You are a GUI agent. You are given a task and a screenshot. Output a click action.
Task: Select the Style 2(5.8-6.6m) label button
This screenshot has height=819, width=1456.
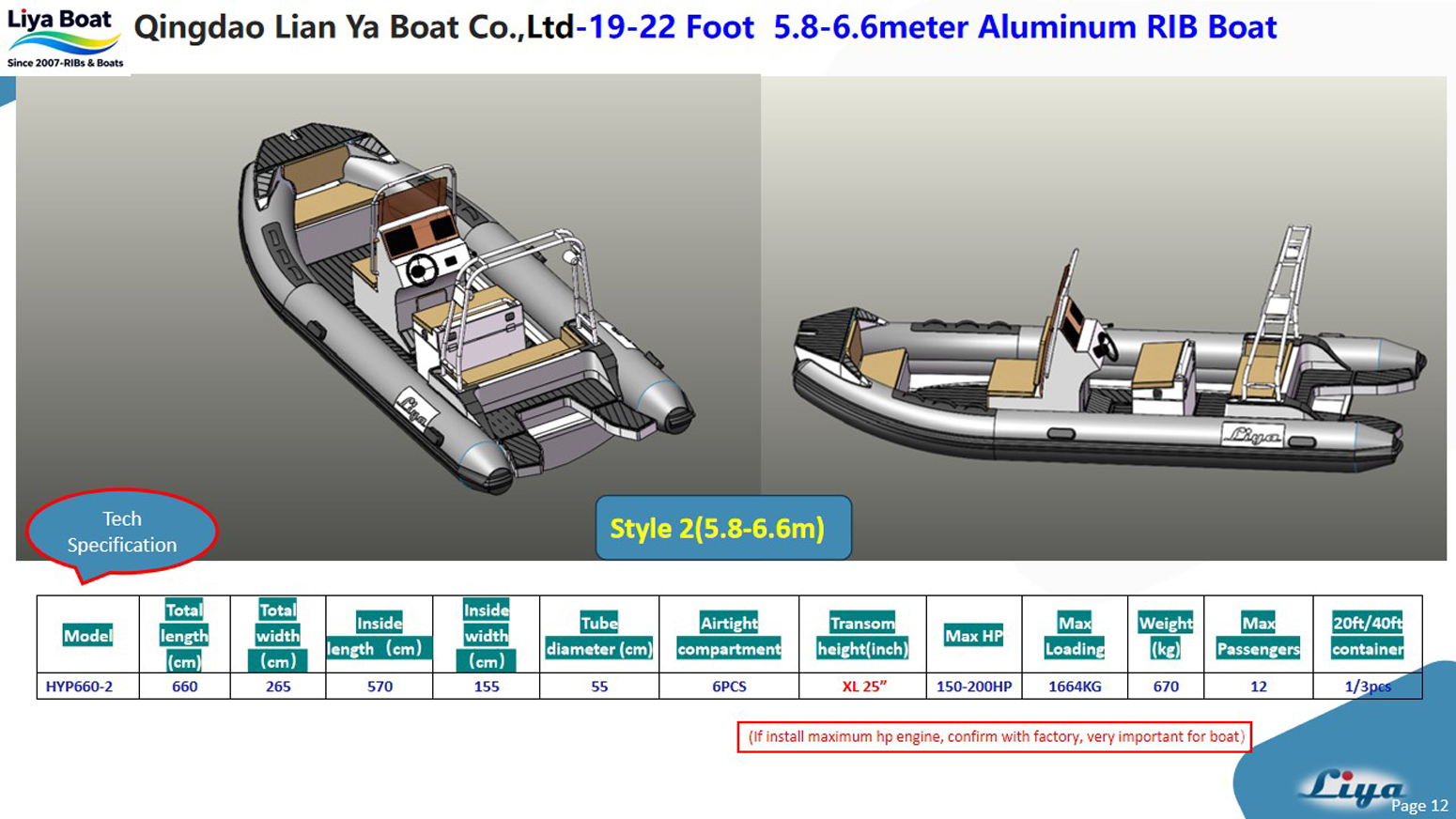click(x=722, y=528)
